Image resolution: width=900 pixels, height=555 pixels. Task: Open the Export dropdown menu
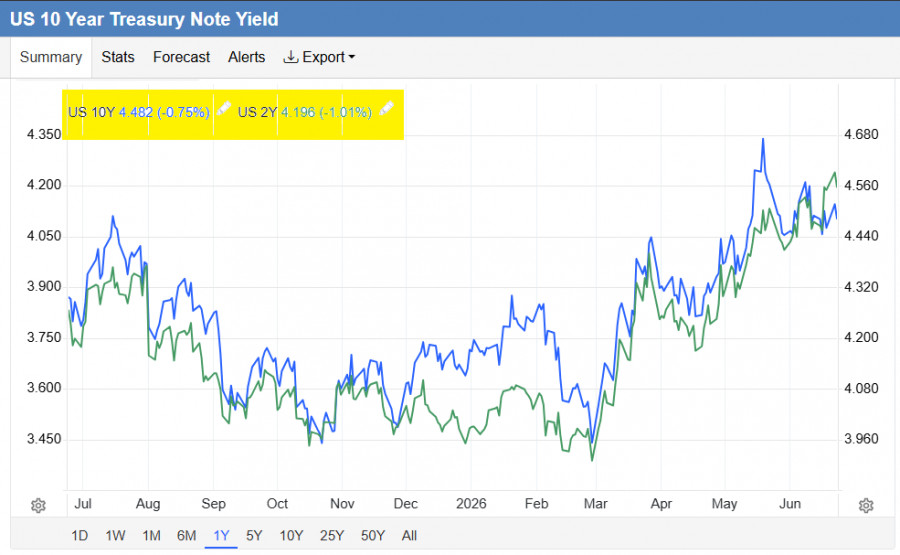[x=319, y=57]
